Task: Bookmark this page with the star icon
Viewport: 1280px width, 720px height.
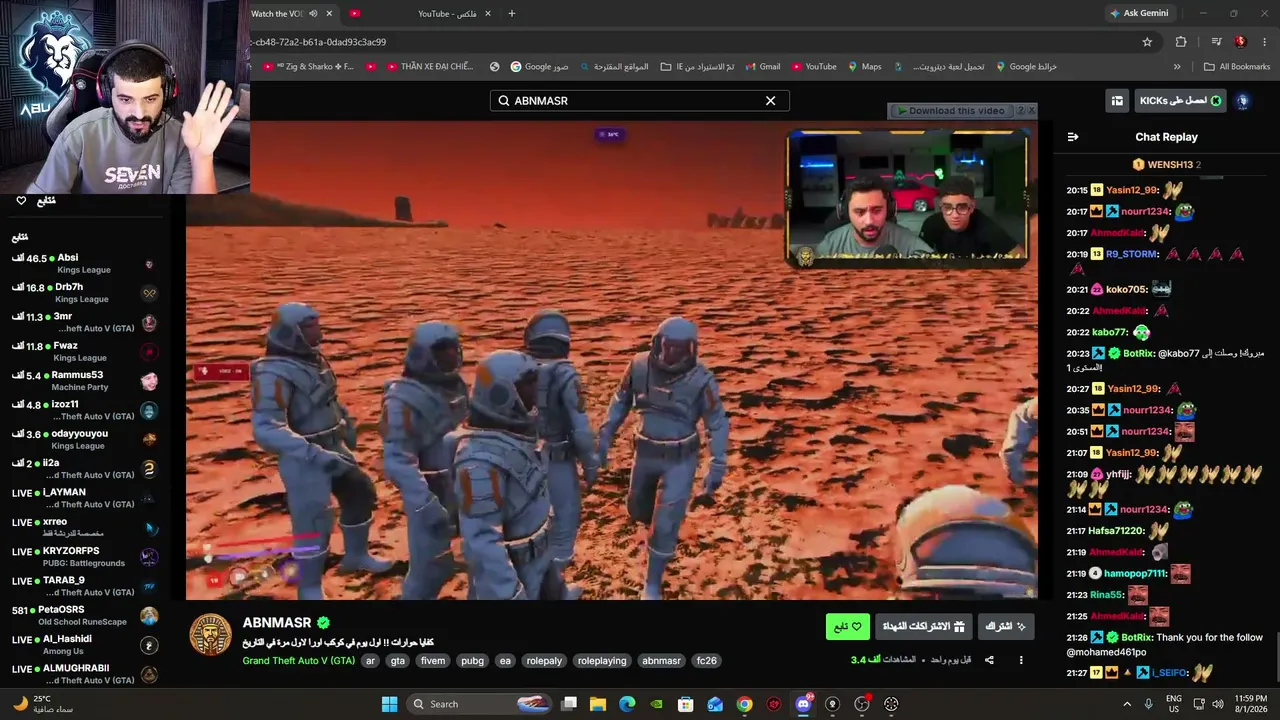Action: [1147, 42]
